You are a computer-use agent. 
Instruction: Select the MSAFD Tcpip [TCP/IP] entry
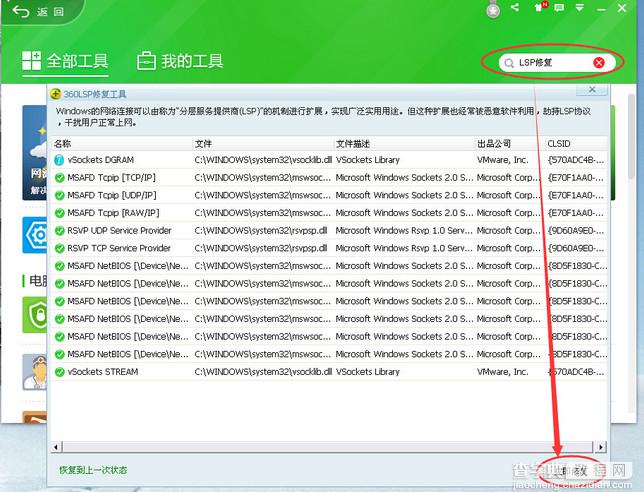point(111,177)
